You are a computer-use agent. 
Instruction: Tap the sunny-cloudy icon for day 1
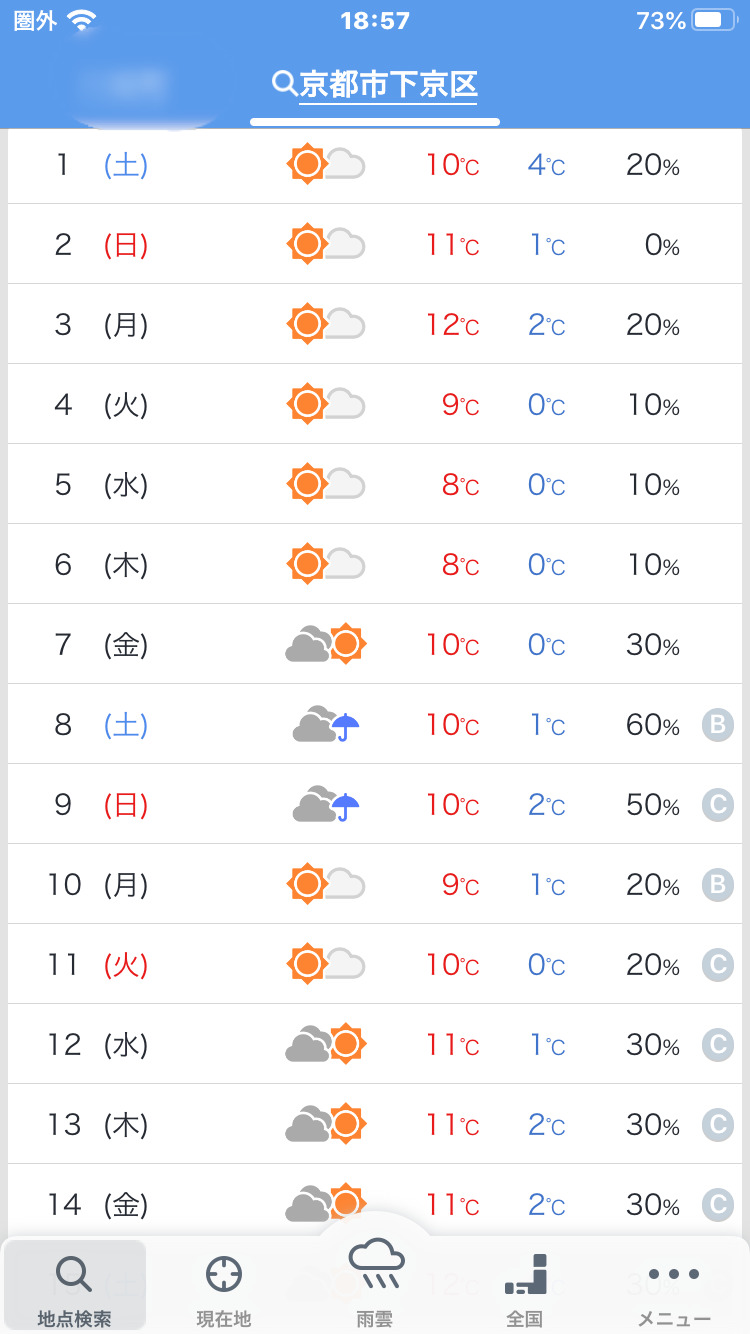point(326,164)
